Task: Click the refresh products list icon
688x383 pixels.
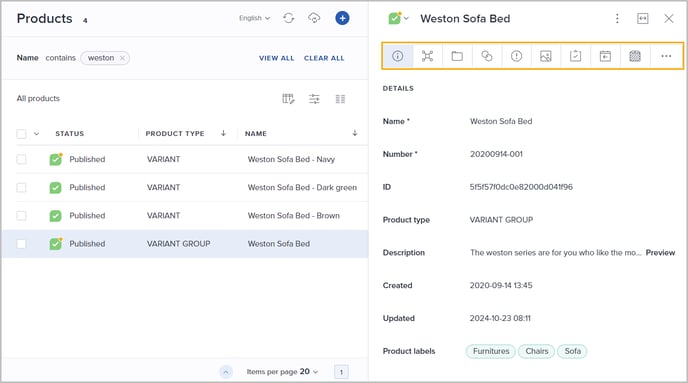Action: tap(288, 18)
